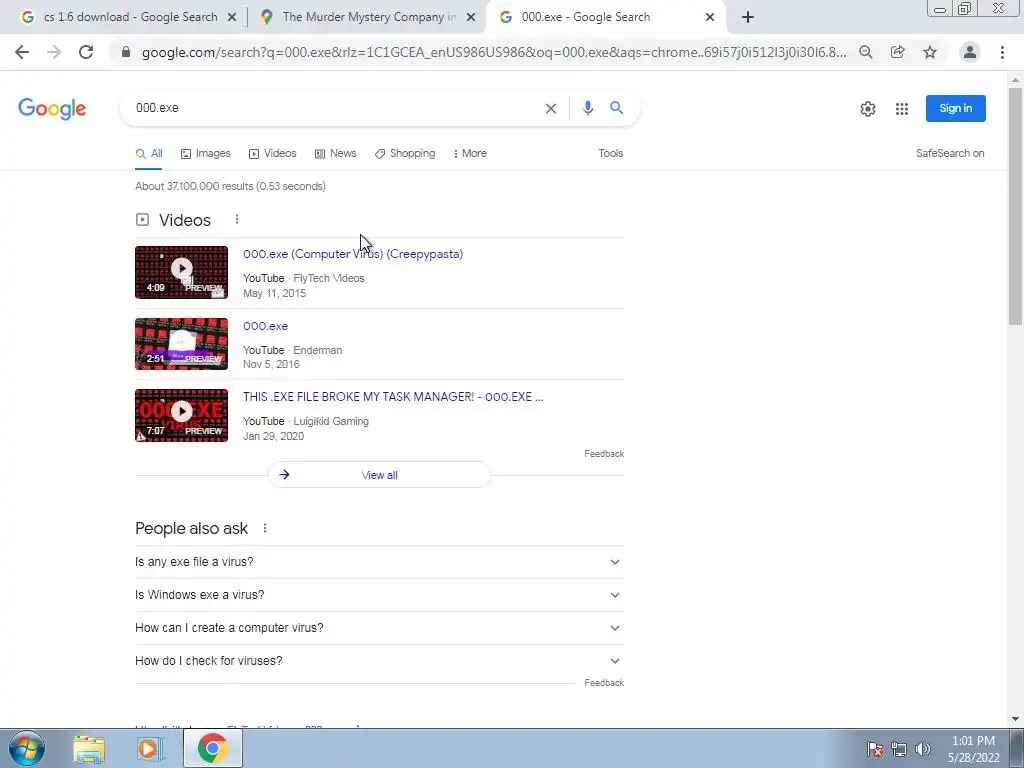1024x768 pixels.
Task: Select the Images results tab
Action: tap(206, 153)
